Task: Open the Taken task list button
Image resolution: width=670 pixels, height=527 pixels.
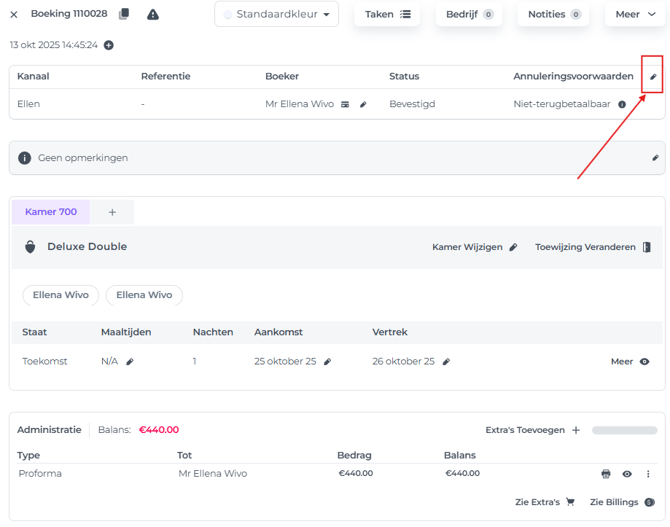Action: (387, 14)
